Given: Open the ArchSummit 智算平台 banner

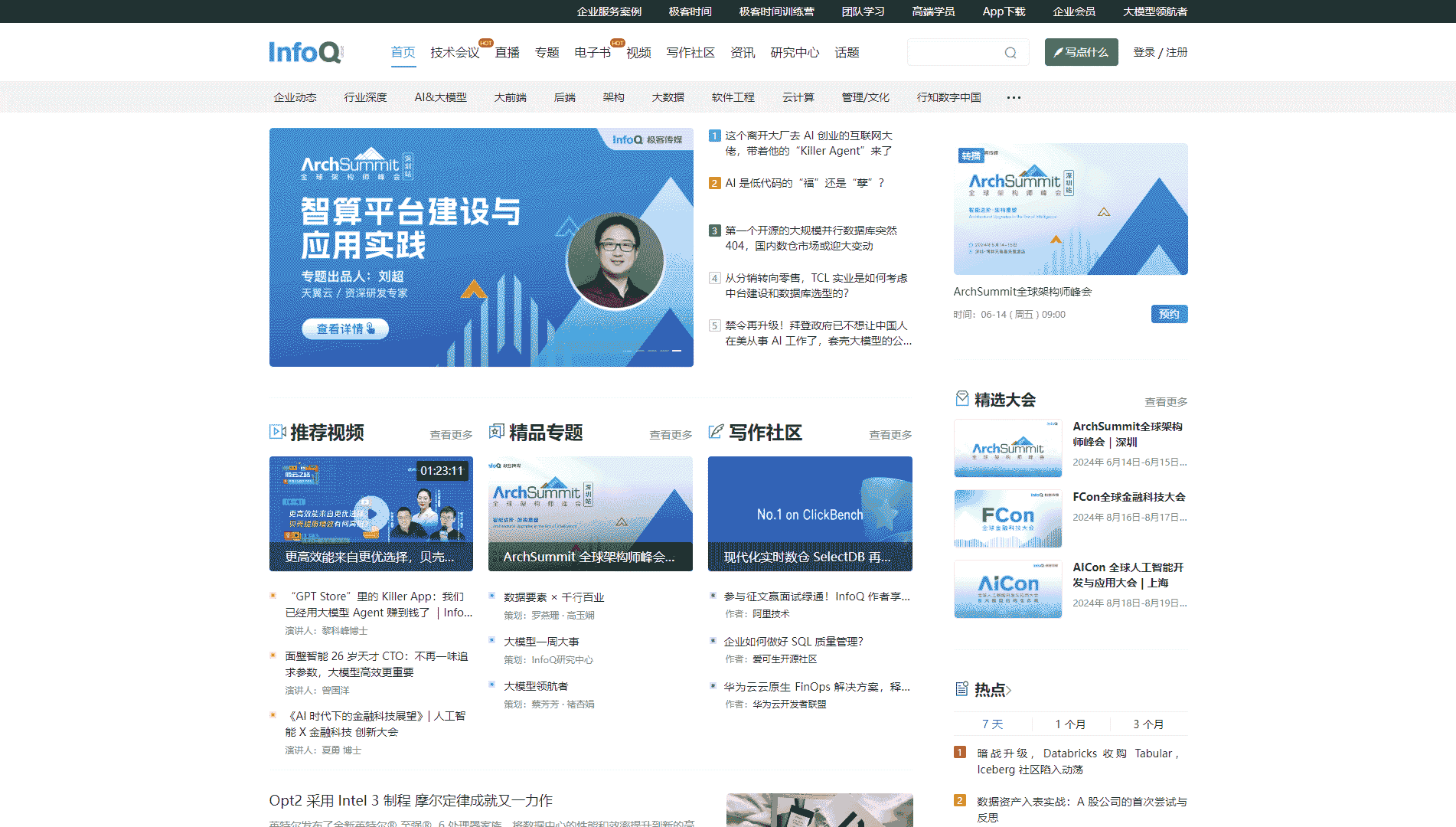Looking at the screenshot, I should coord(482,247).
